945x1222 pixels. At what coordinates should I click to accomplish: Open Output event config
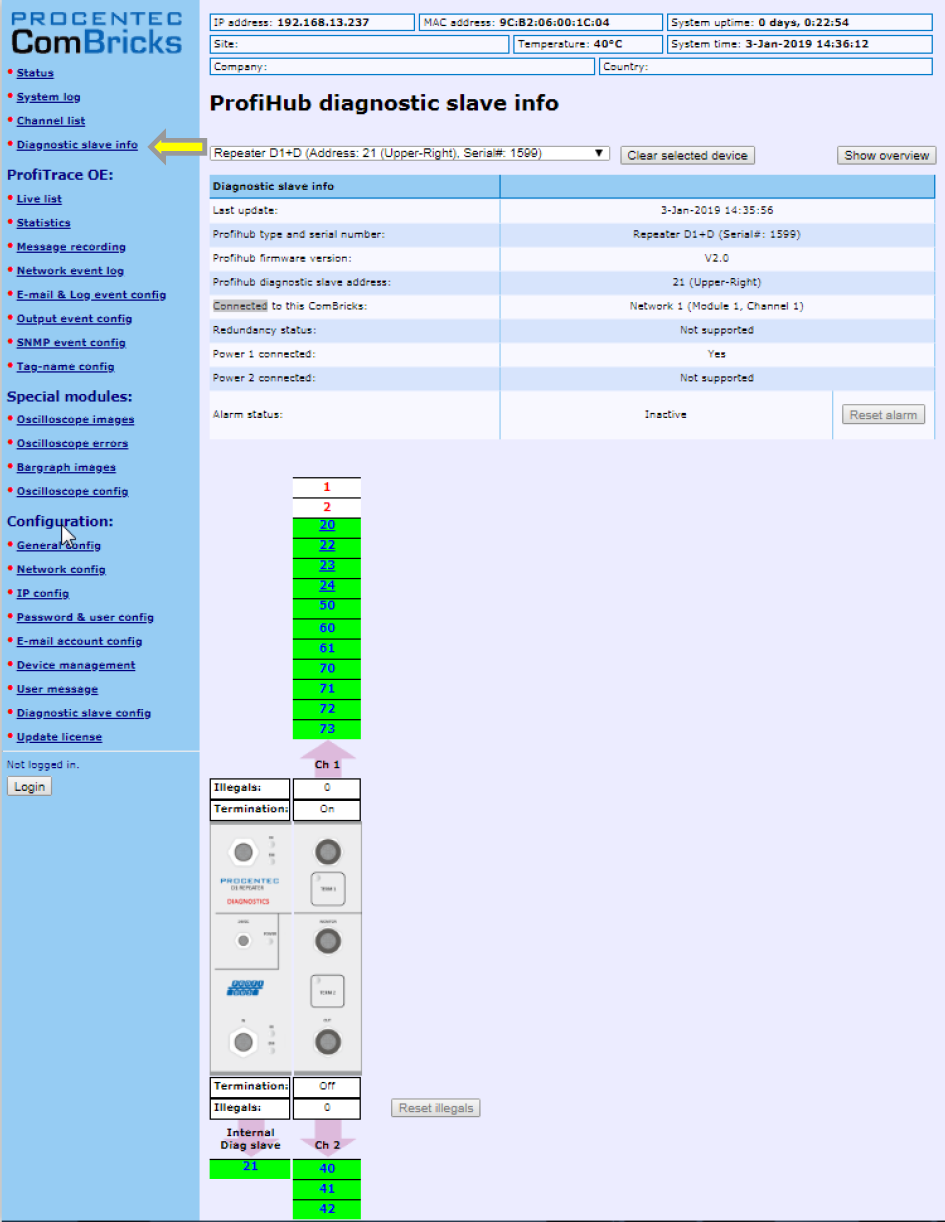[x=74, y=319]
